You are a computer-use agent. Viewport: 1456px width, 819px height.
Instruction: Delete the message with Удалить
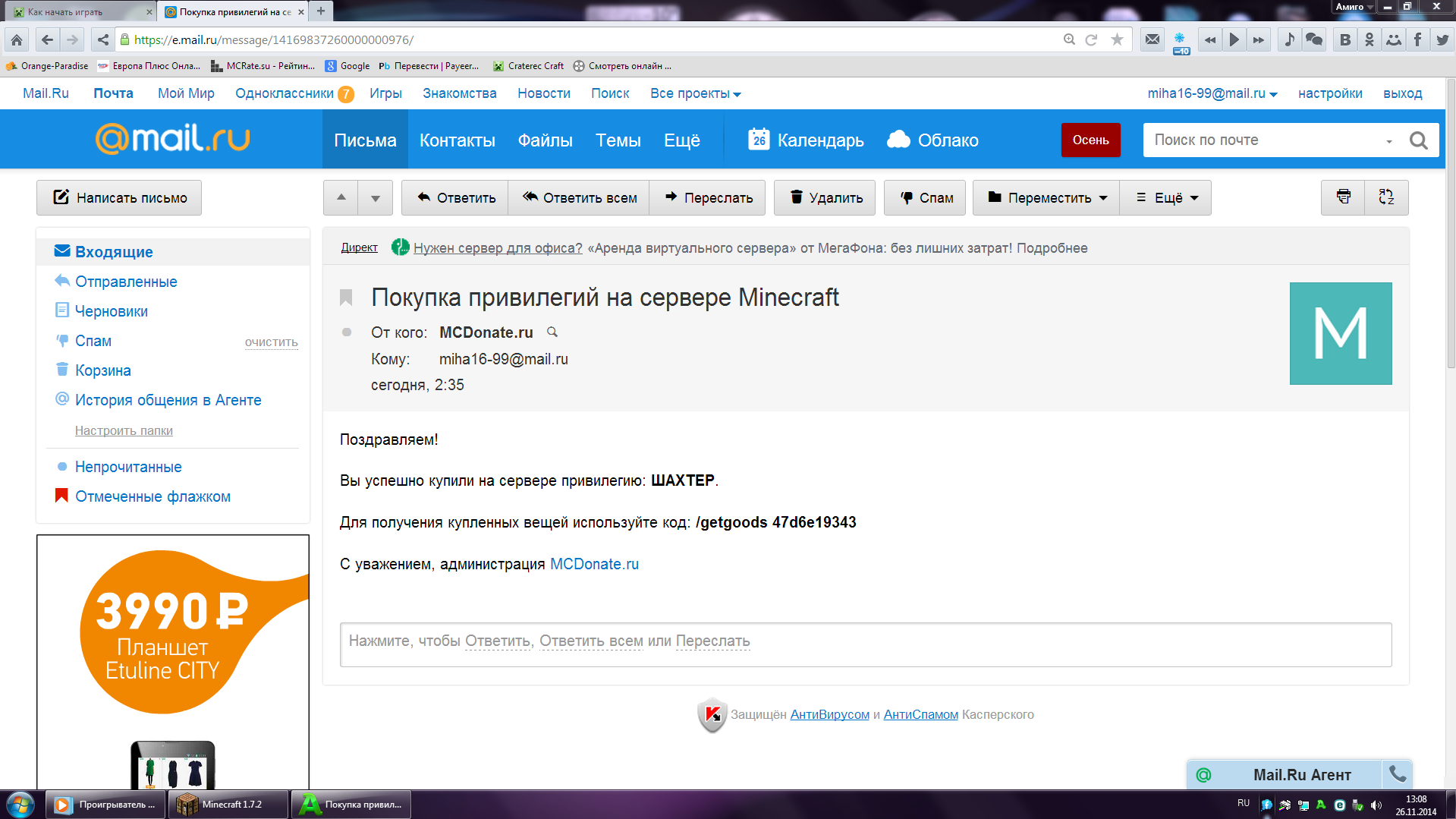pos(825,197)
